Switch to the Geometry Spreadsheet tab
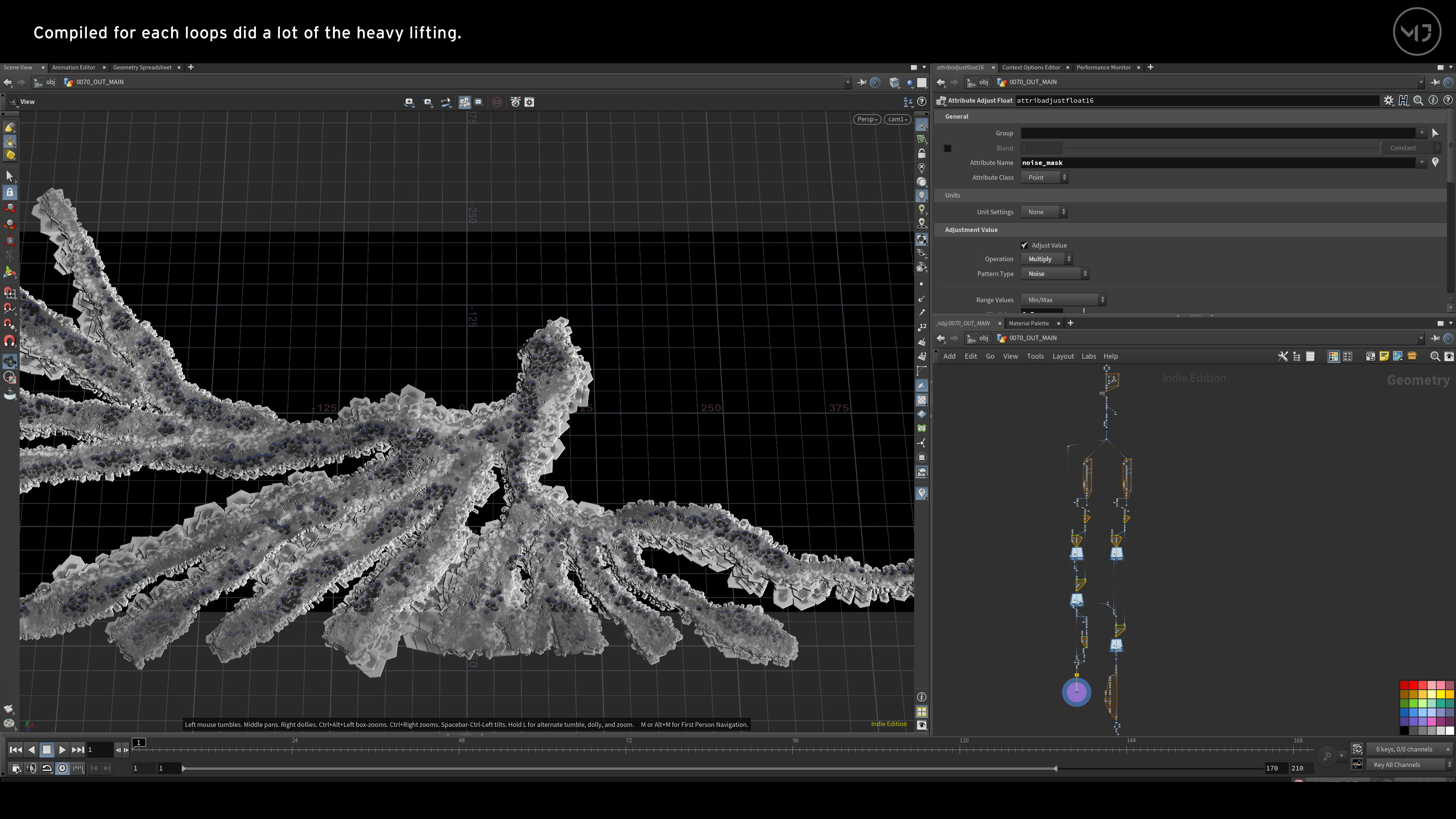 [x=142, y=67]
